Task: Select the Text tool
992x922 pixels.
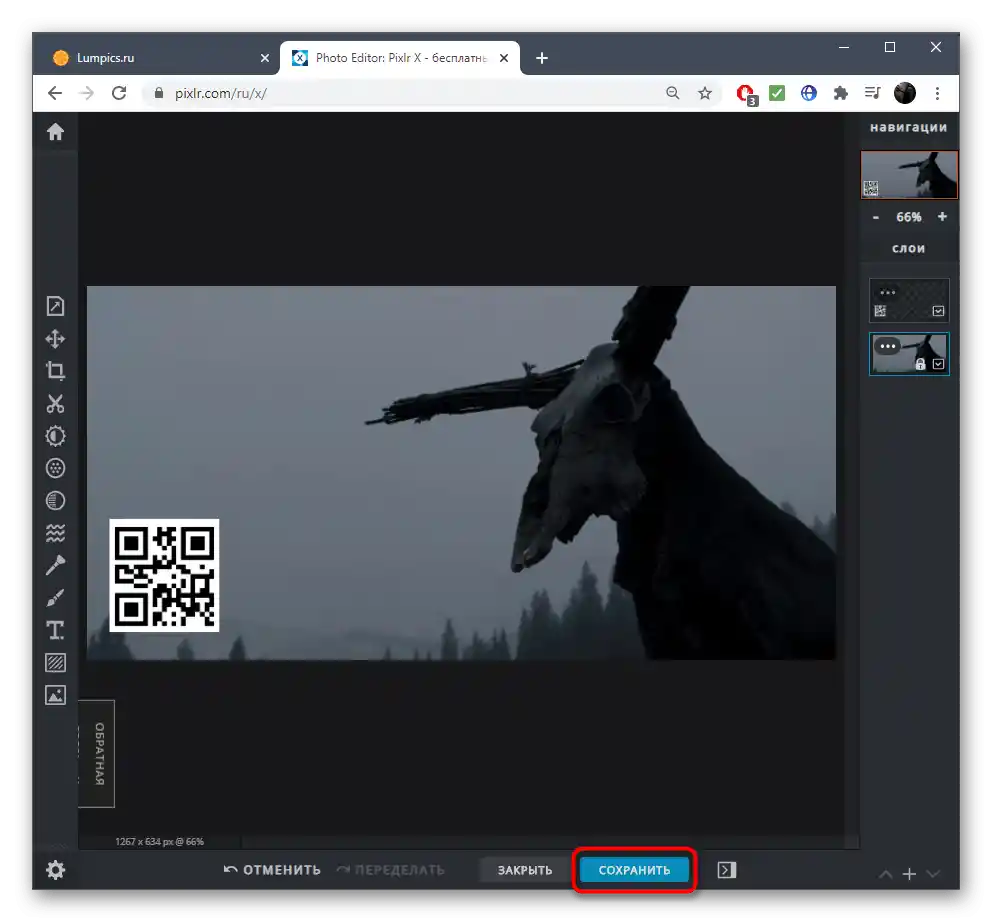Action: pos(55,630)
